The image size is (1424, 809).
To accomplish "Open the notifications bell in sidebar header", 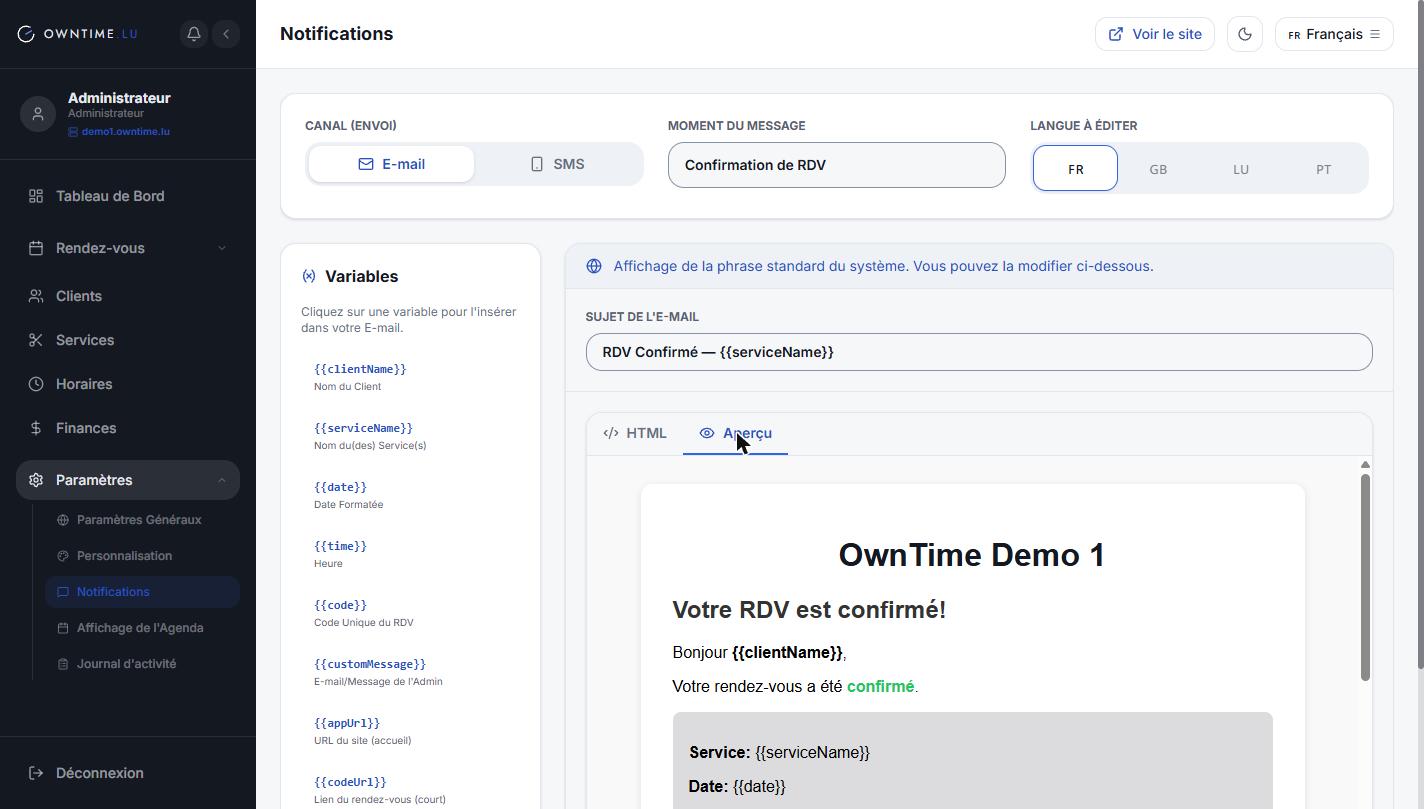I will (194, 34).
